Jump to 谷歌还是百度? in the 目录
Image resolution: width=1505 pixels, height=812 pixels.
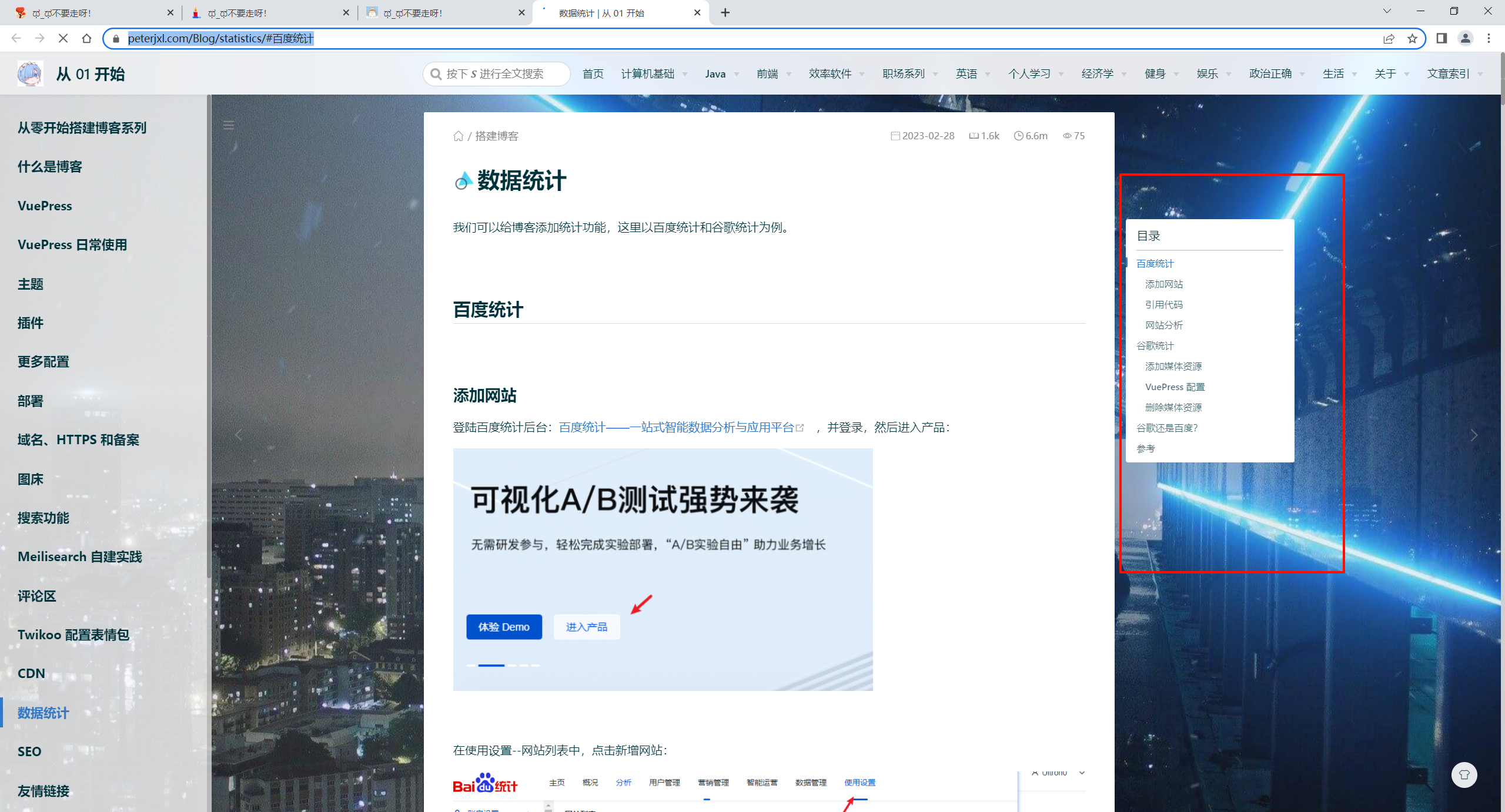[1167, 428]
